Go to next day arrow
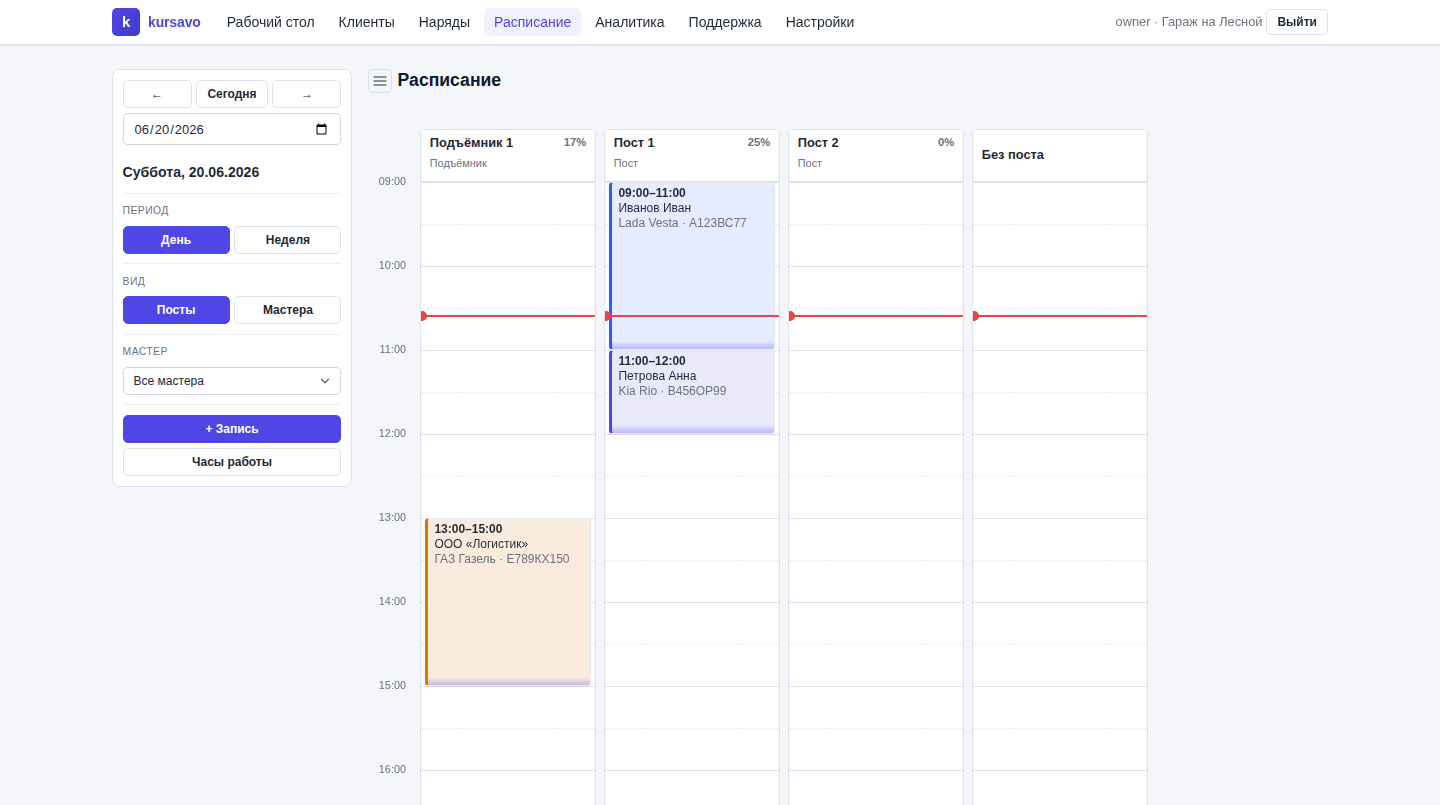Screen dimensions: 1440x805 [x=306, y=94]
